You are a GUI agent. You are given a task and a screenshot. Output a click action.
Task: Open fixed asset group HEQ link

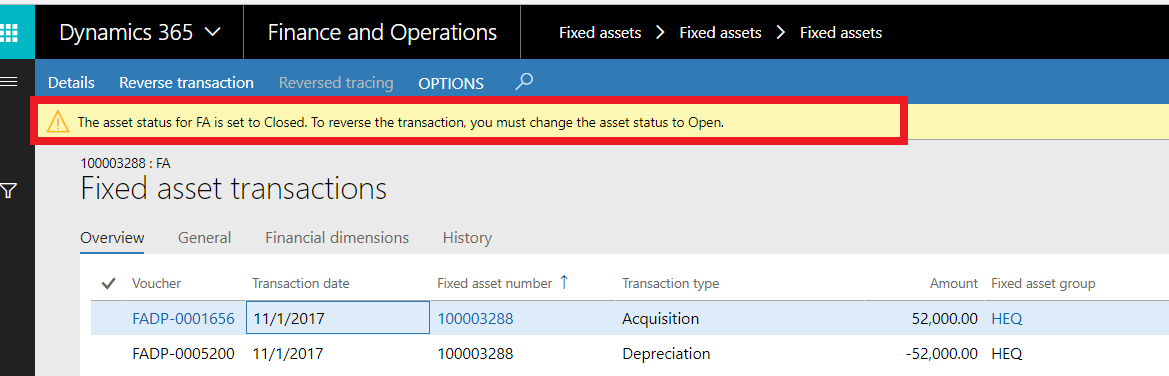pyautogui.click(x=1006, y=319)
